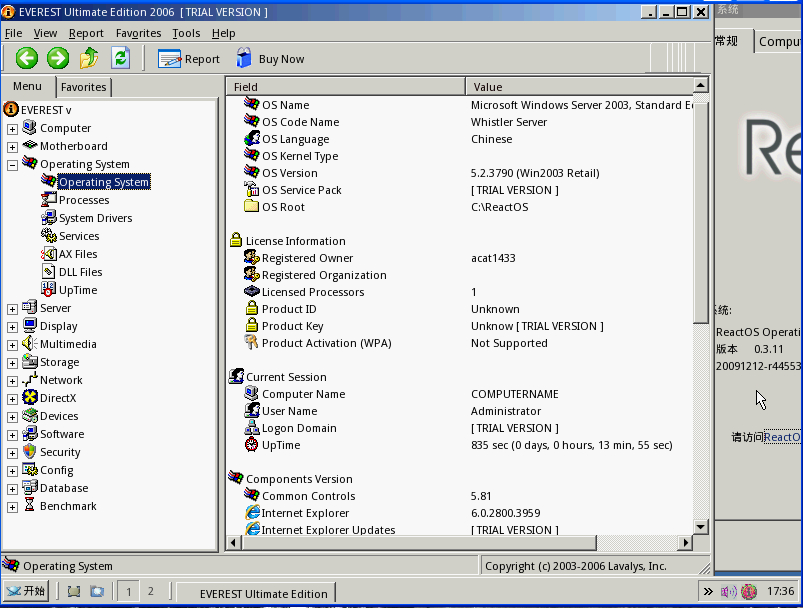Open the Start button on the taskbar

pyautogui.click(x=26, y=592)
